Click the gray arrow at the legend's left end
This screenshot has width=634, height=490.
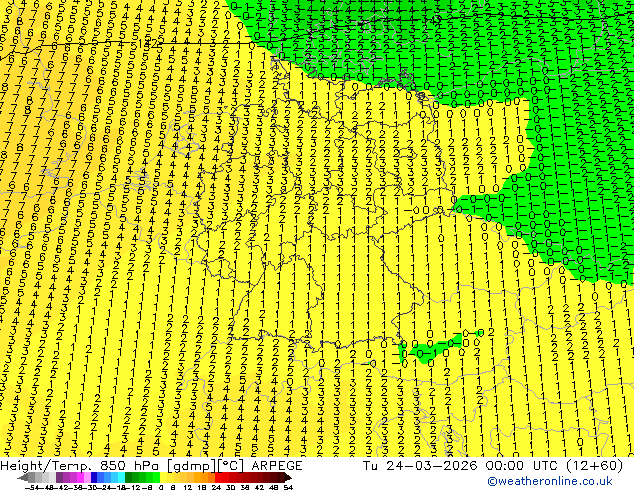click(x=23, y=478)
